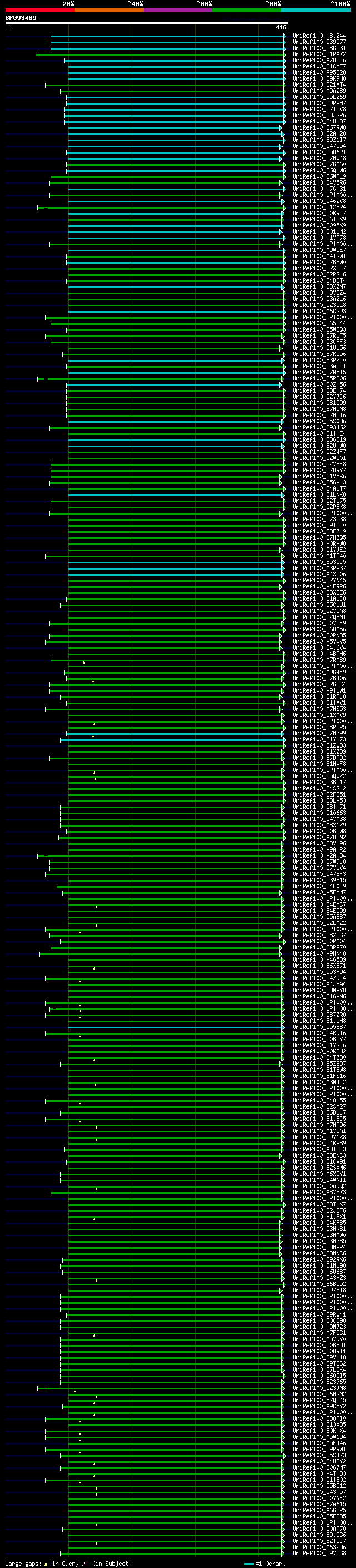
Task: Select hit label UniRef100_B4EYS7
Action: coord(319,904)
